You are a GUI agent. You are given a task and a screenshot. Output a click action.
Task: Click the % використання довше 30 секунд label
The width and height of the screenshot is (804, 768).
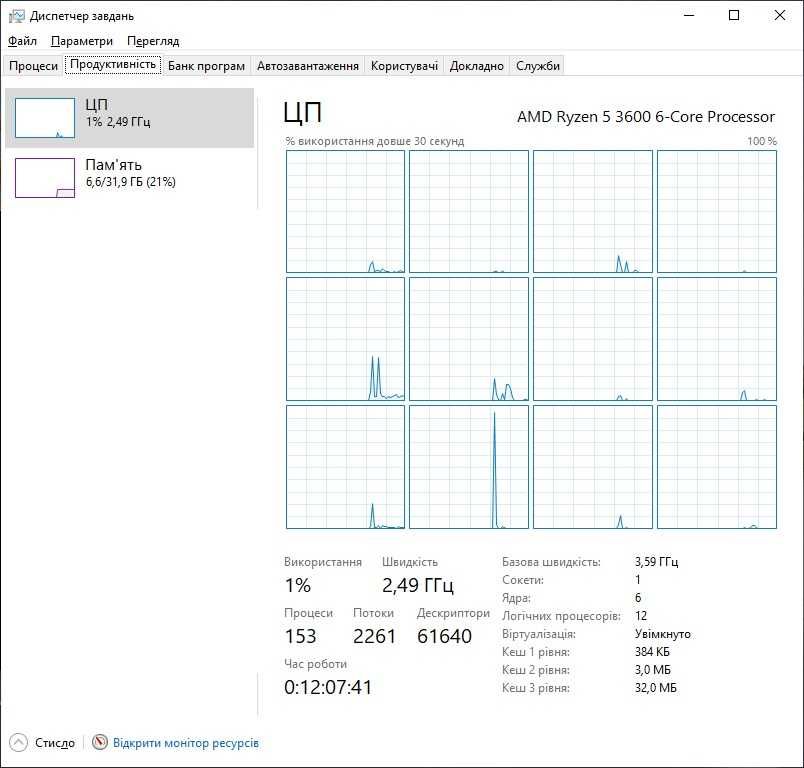(x=375, y=141)
